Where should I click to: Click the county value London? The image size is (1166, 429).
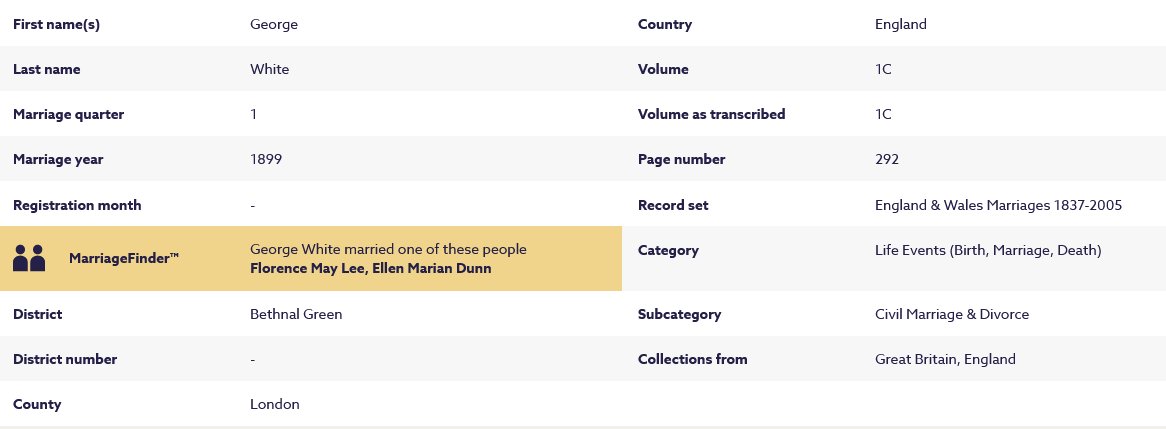(275, 404)
